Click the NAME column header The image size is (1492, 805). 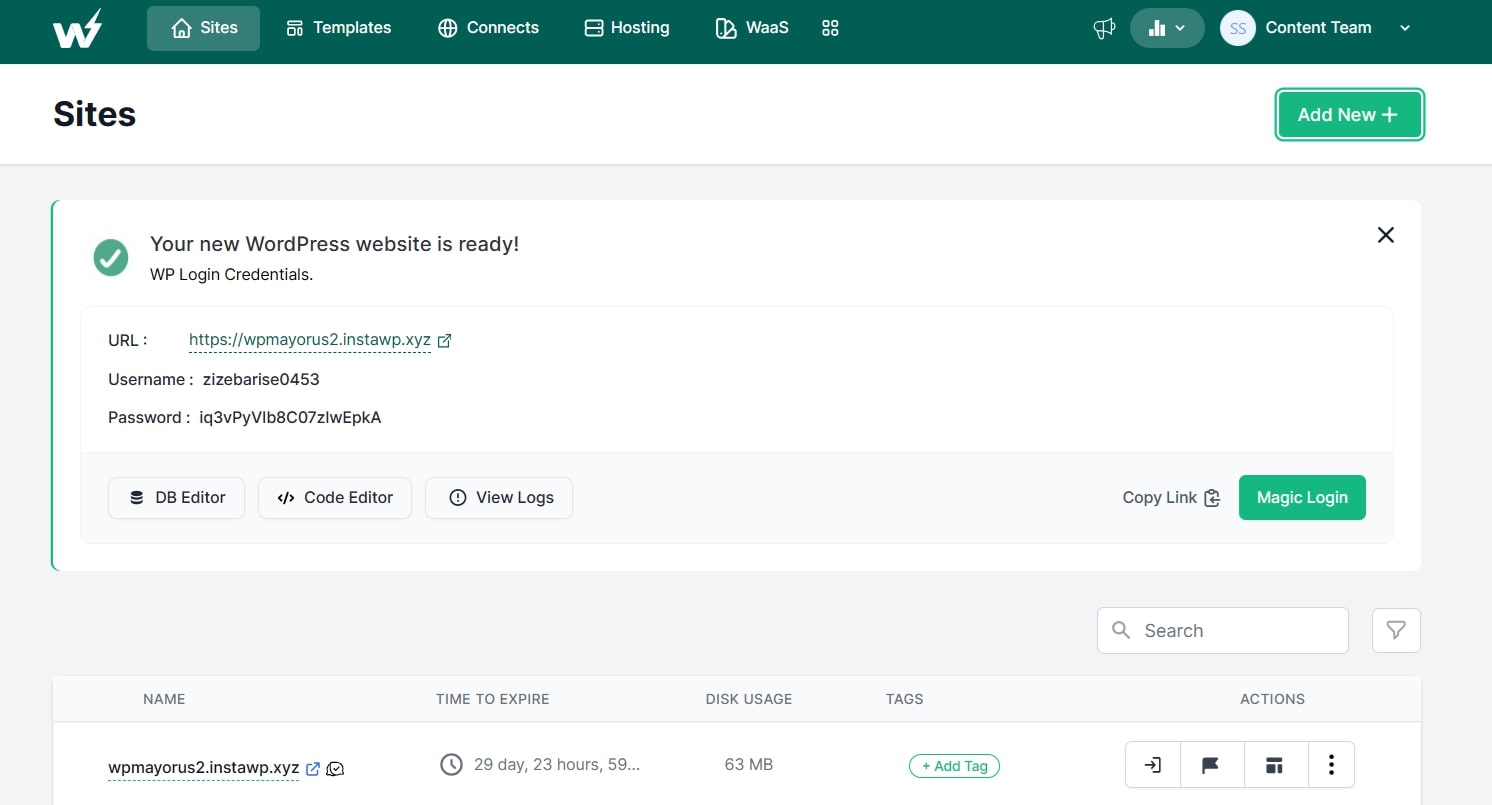[164, 699]
